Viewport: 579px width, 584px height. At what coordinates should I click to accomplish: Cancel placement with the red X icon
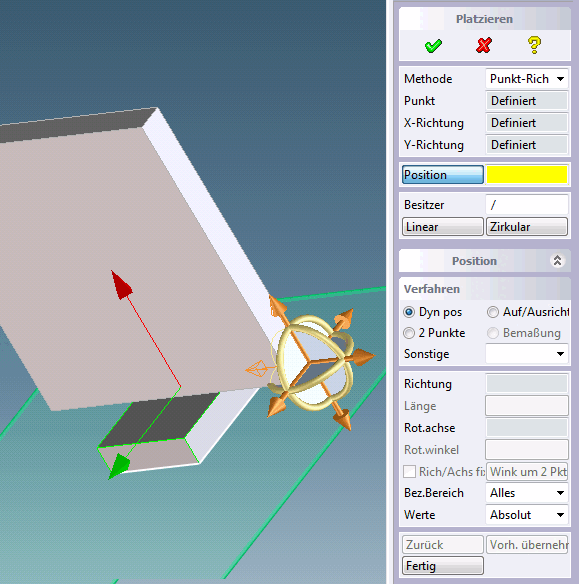pyautogui.click(x=484, y=45)
